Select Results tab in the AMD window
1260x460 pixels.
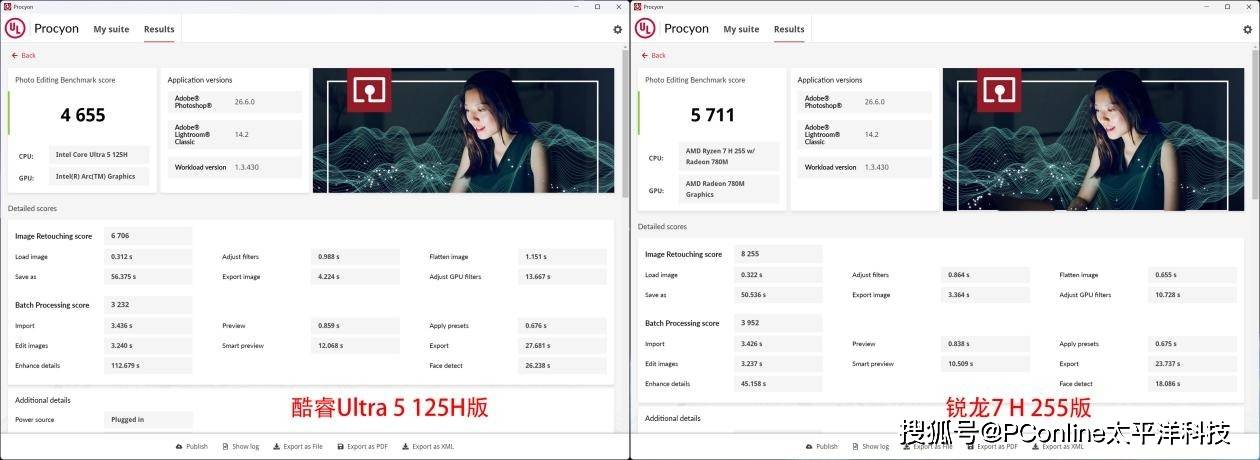pyautogui.click(x=789, y=30)
